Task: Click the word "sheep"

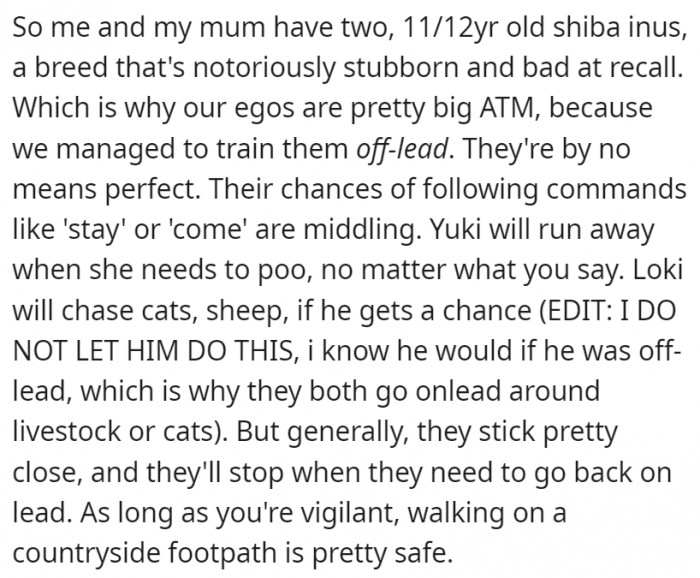Action: pos(245,312)
